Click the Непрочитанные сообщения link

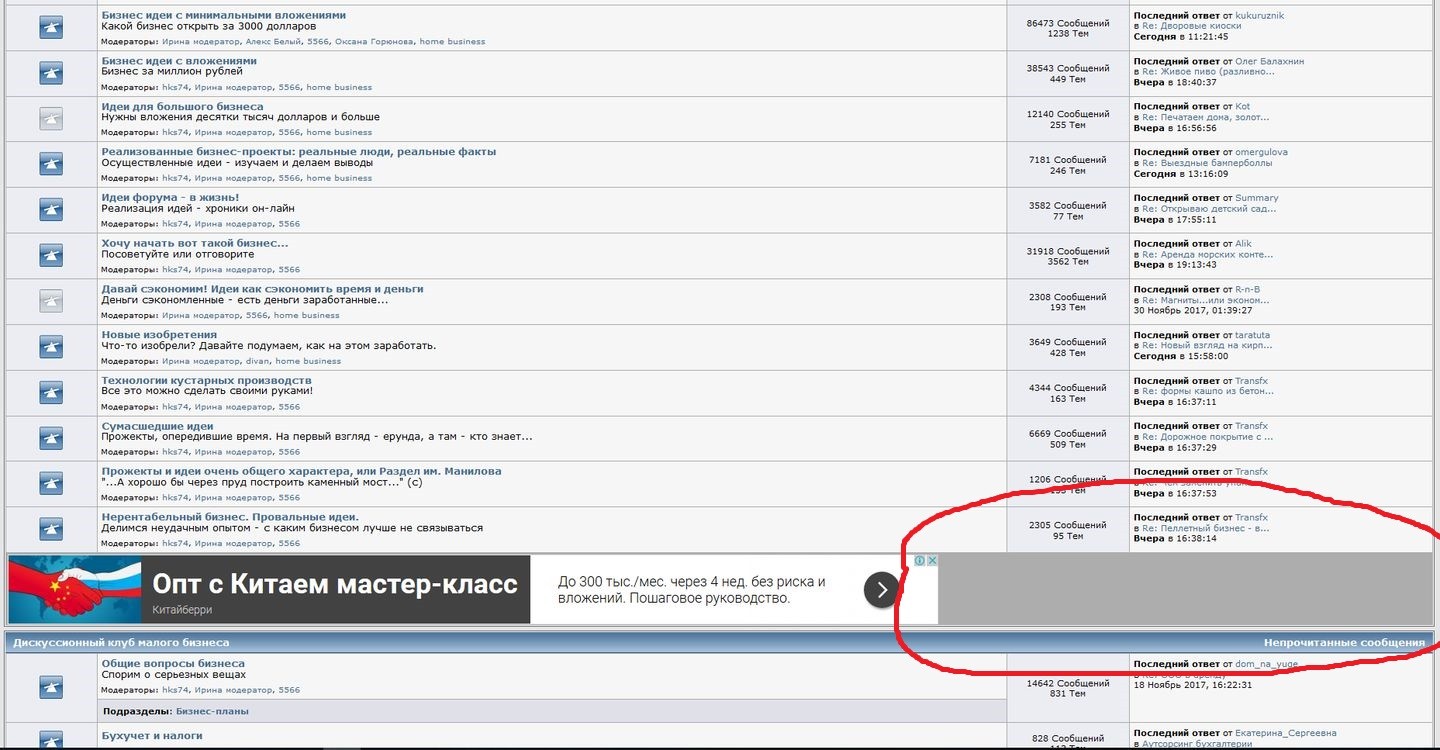1344,643
